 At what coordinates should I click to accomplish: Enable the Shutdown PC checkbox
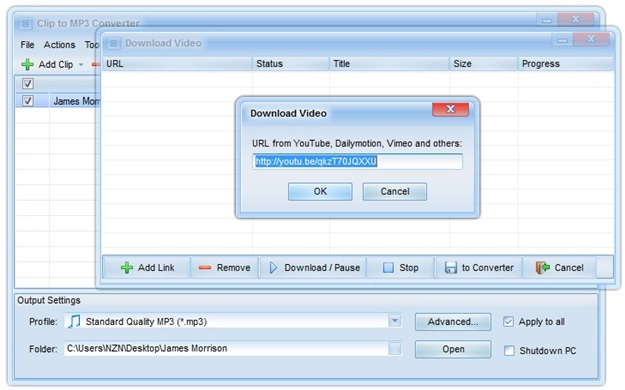(509, 351)
